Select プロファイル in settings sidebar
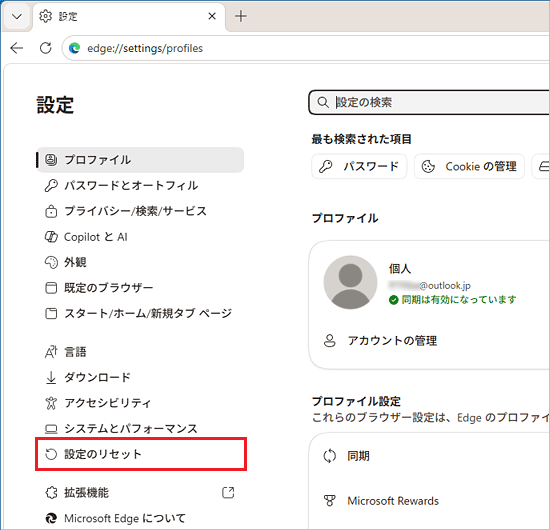The image size is (550, 530). pyautogui.click(x=140, y=160)
